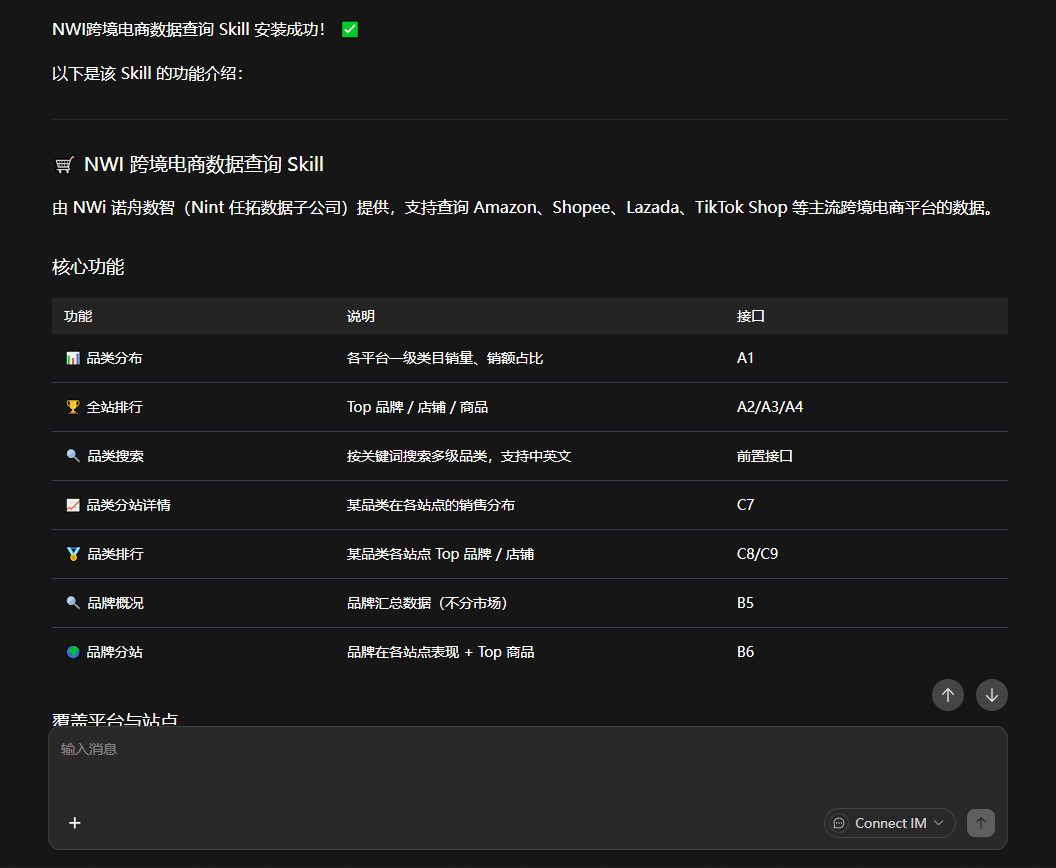
Task: Click the 功能 column header
Action: pos(78,316)
